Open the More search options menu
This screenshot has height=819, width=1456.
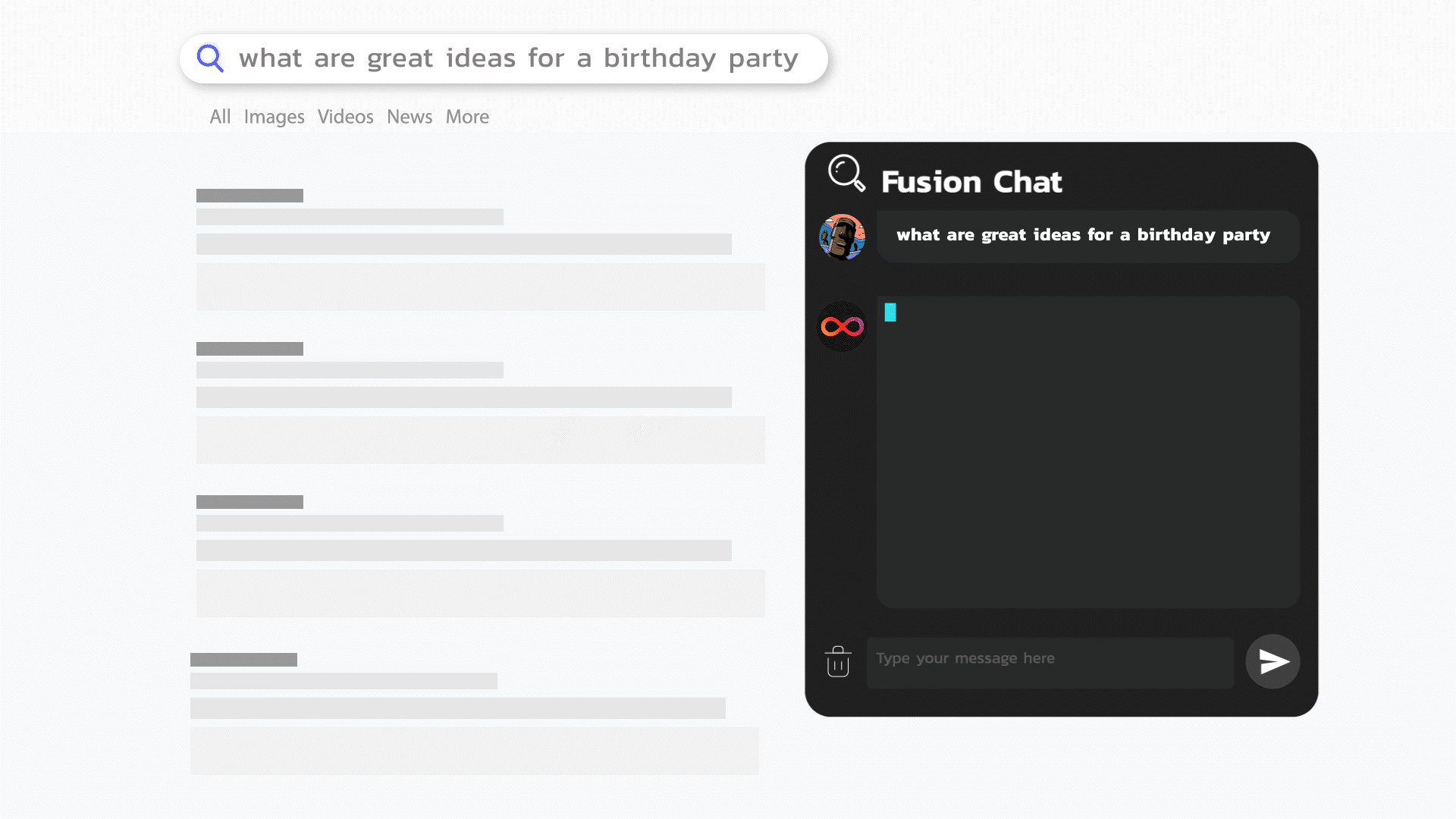[x=467, y=116]
